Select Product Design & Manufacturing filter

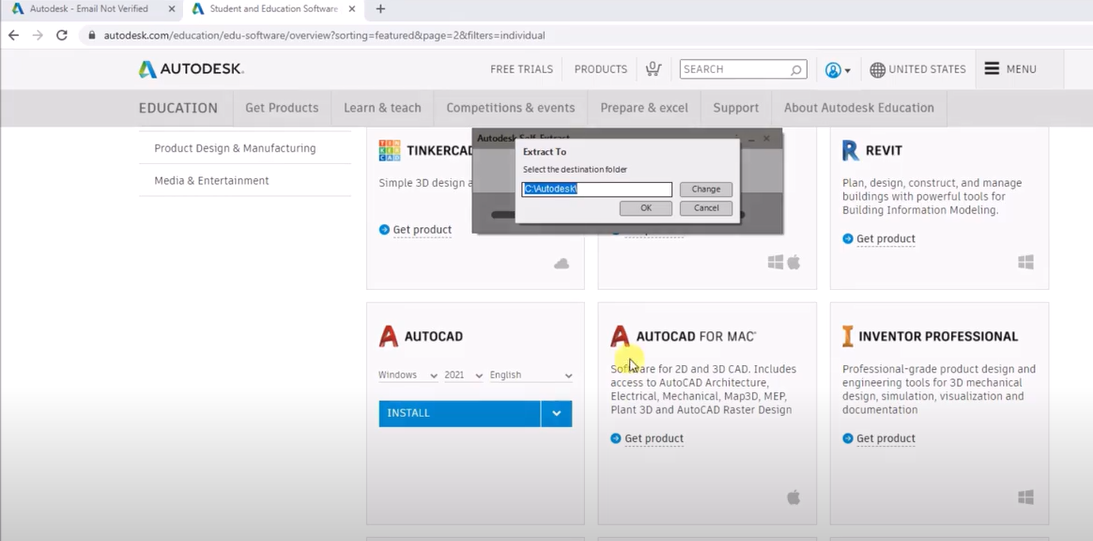point(235,148)
